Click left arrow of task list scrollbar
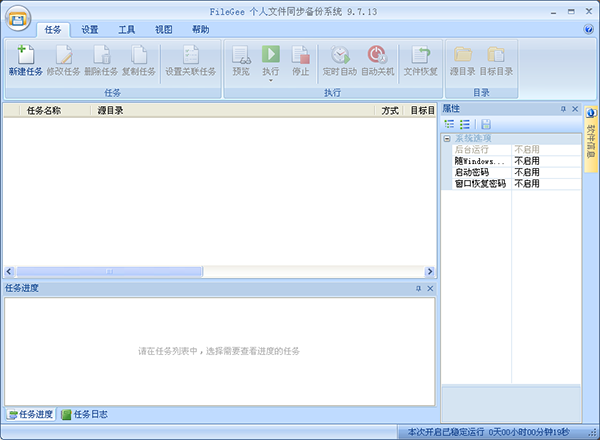This screenshot has width=600, height=440. 9,272
